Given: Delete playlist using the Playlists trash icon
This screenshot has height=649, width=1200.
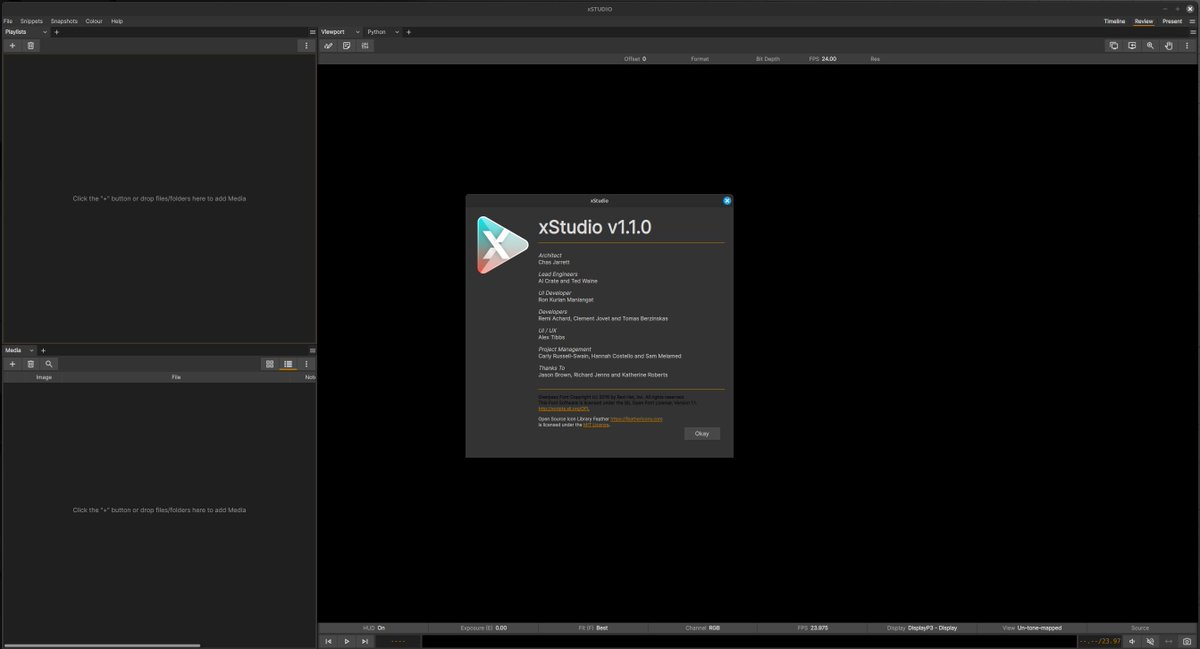Looking at the screenshot, I should [30, 46].
